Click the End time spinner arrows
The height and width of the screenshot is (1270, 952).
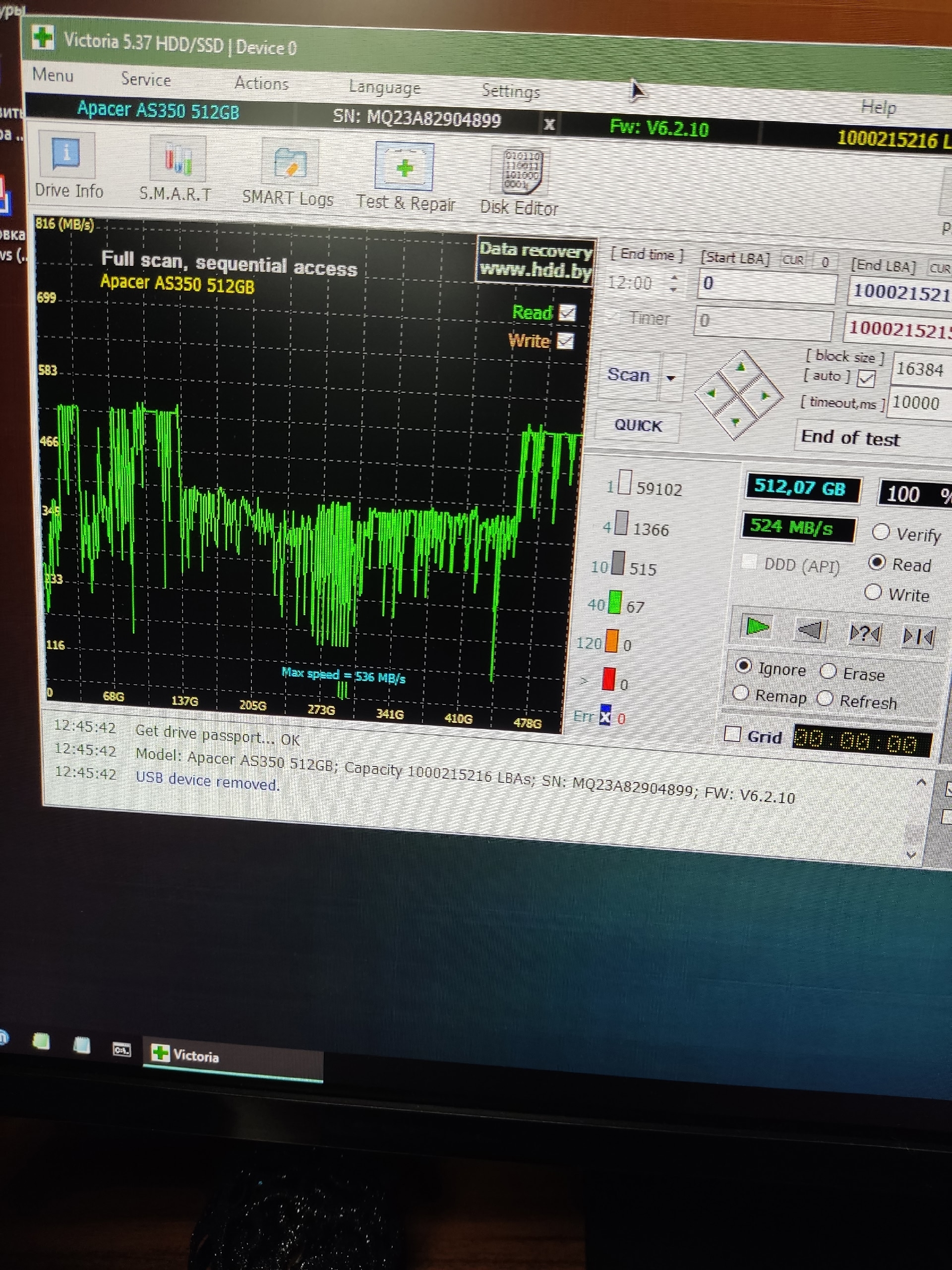coord(674,283)
